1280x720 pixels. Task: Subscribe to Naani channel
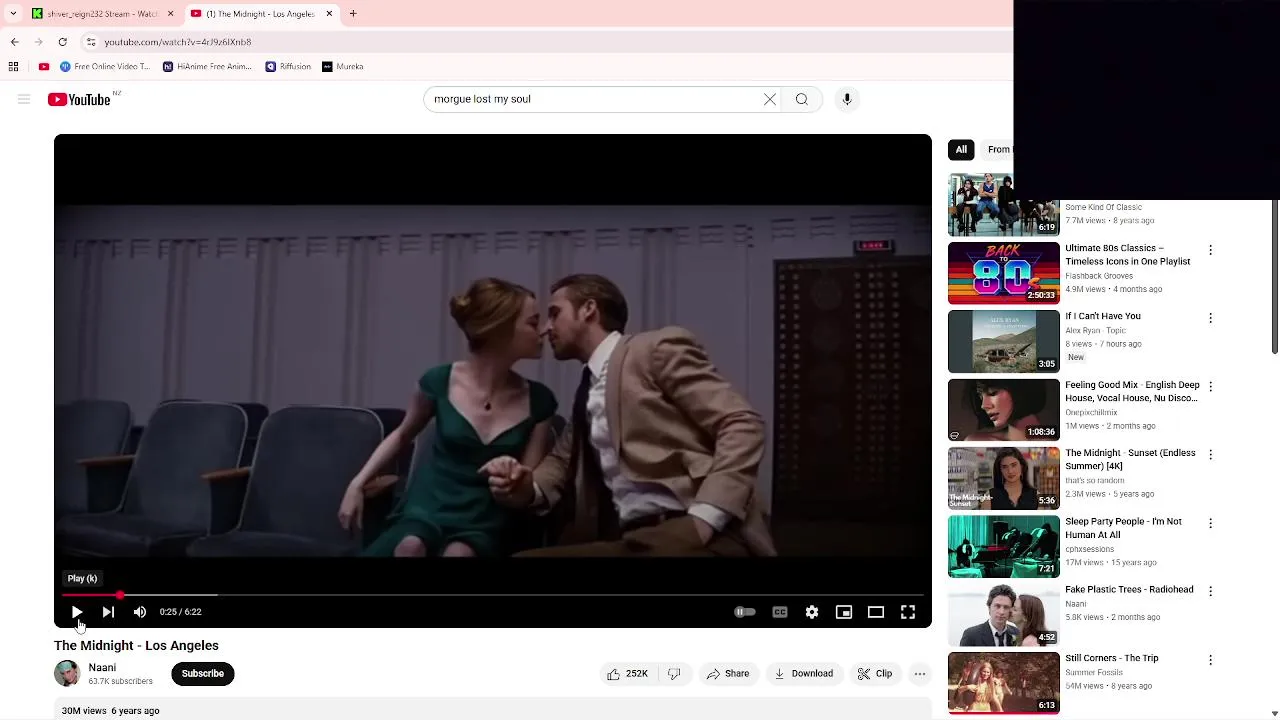click(x=203, y=674)
